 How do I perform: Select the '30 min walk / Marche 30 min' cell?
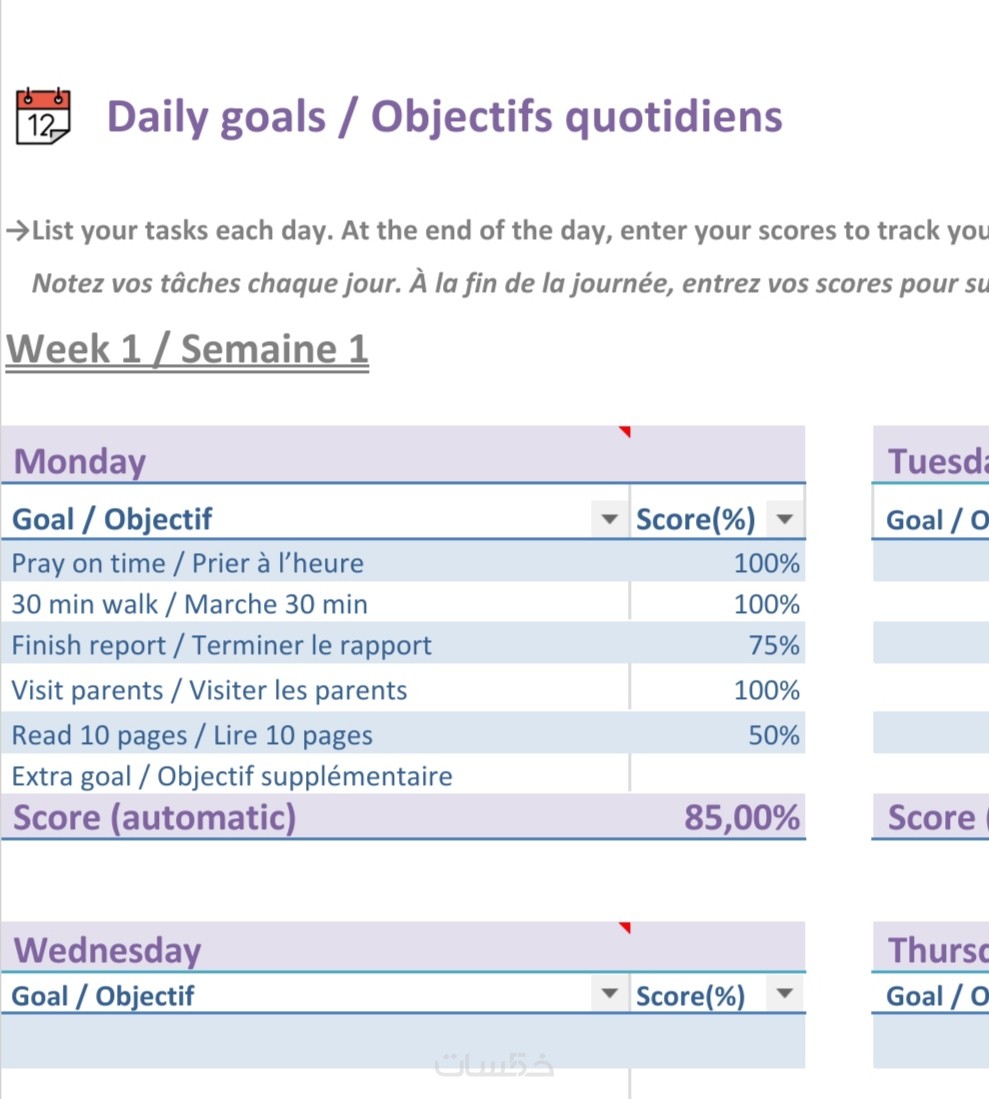tap(190, 604)
